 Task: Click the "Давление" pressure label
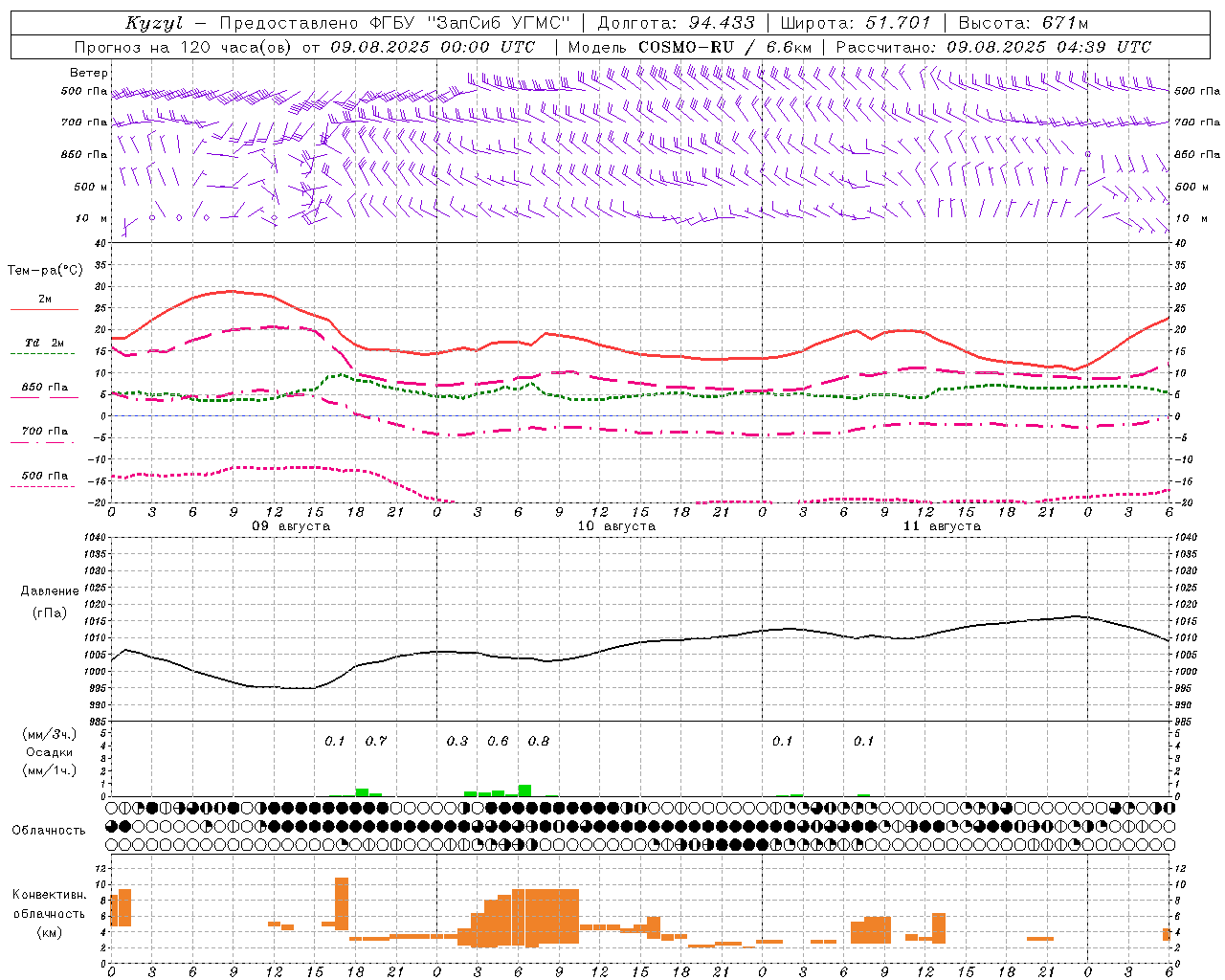click(x=50, y=591)
